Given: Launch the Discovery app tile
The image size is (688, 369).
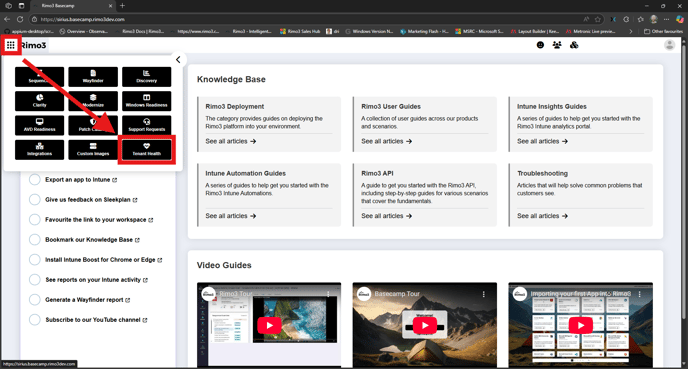Looking at the screenshot, I should (147, 77).
